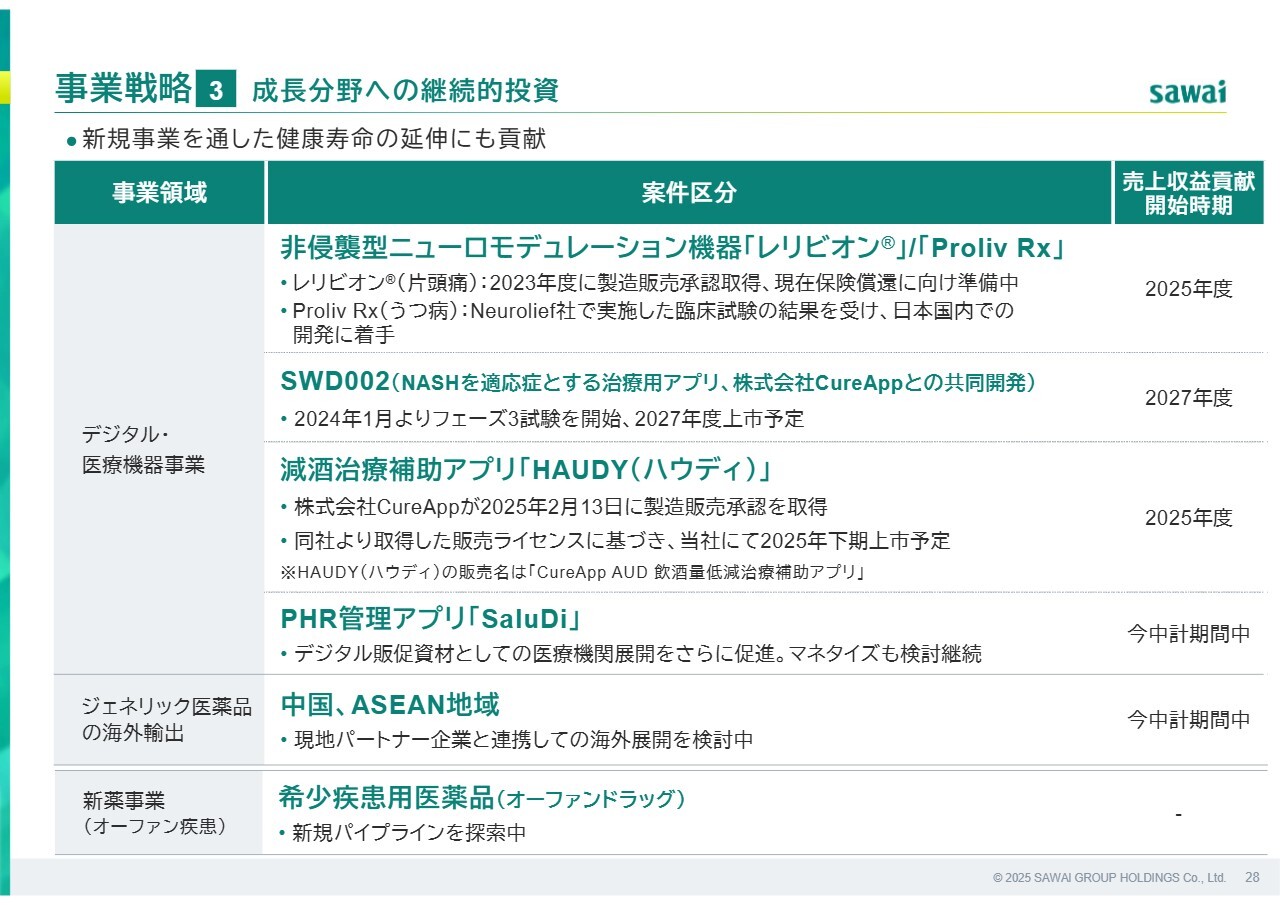This screenshot has height=905, width=1280.
Task: Click the green number 3 badge
Action: pyautogui.click(x=215, y=91)
